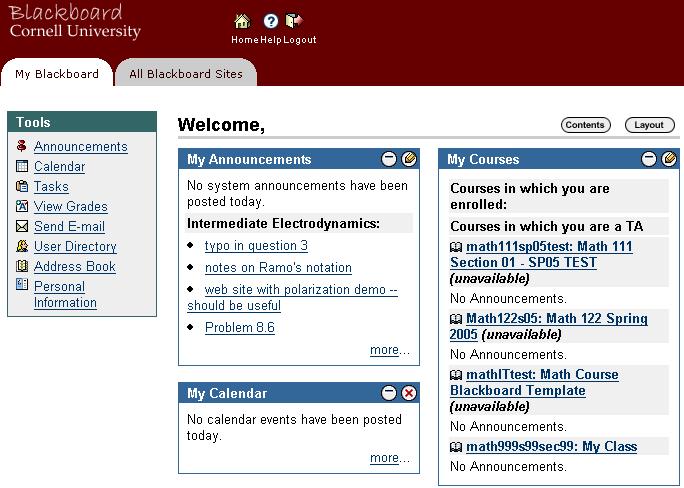Open the Announcements link in Tools
This screenshot has height=488, width=684.
coord(81,147)
